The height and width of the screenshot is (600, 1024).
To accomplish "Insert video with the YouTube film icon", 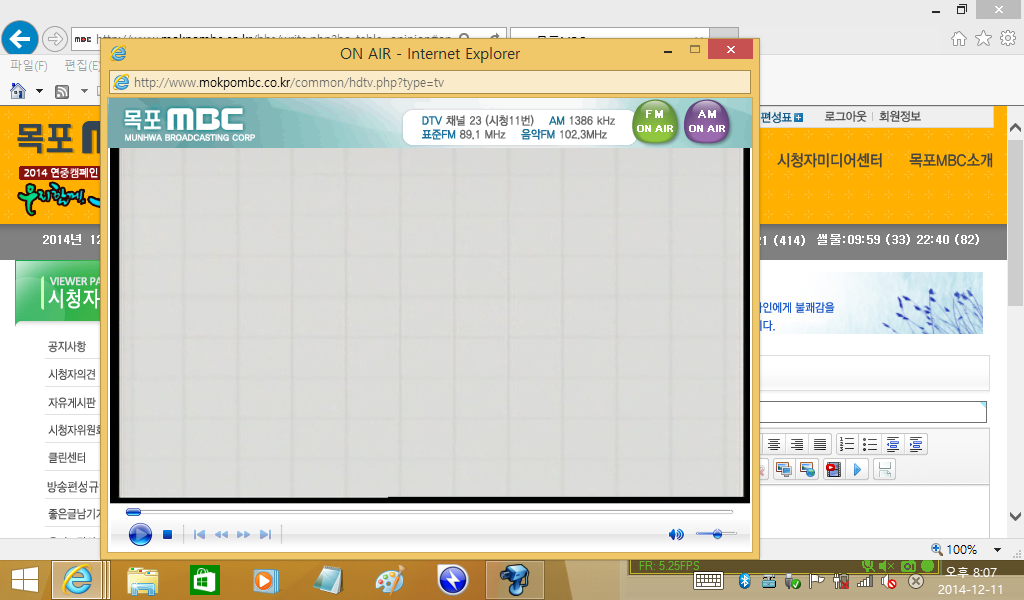I will [833, 469].
